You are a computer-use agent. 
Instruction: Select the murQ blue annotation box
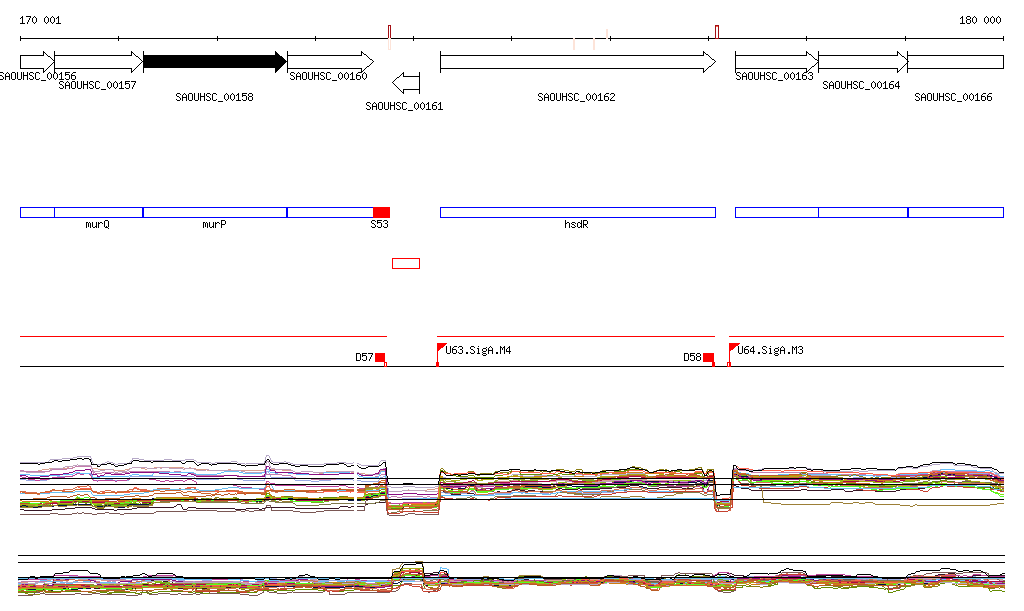point(99,212)
